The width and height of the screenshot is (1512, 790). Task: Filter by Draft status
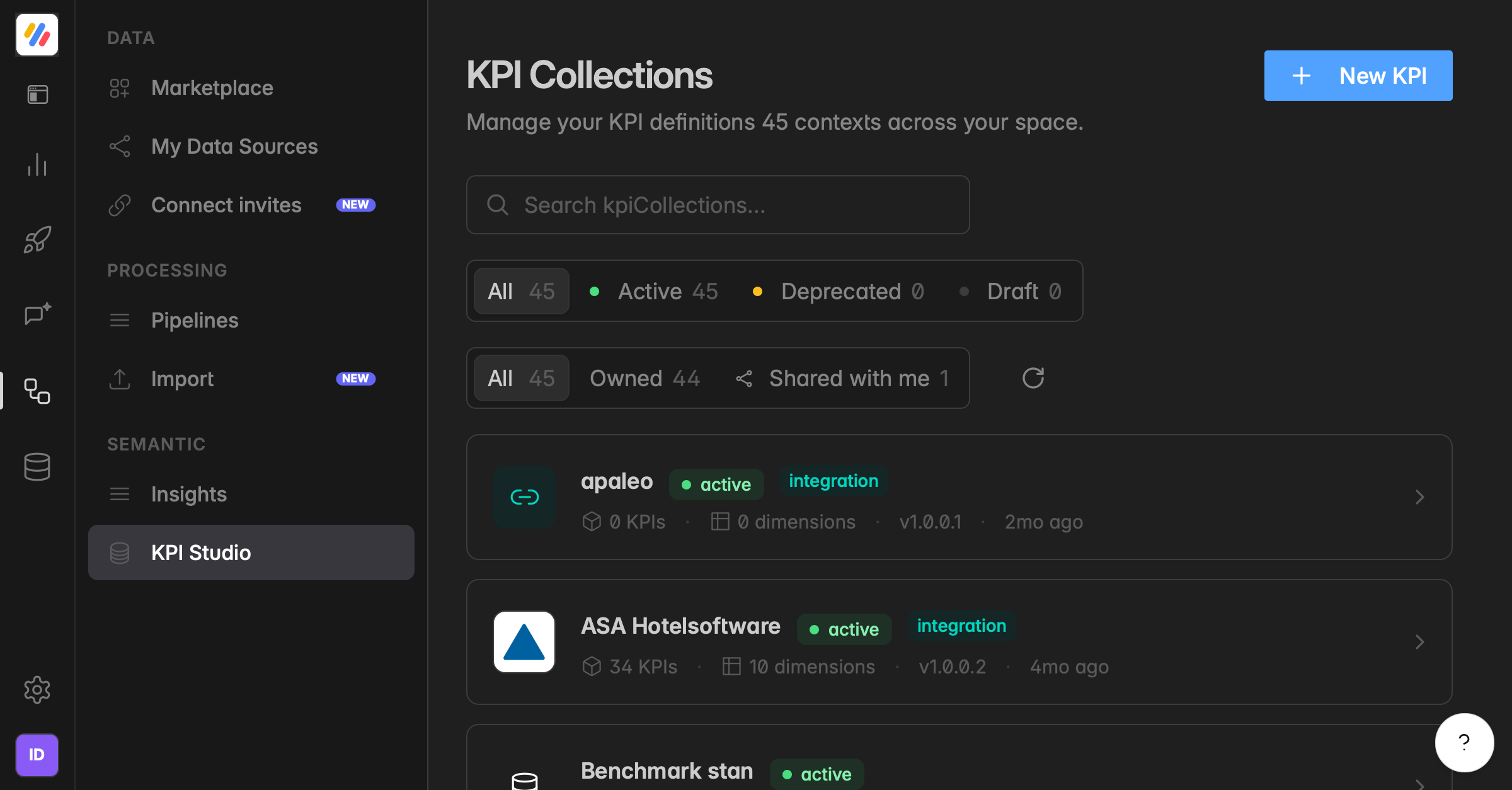point(1011,291)
